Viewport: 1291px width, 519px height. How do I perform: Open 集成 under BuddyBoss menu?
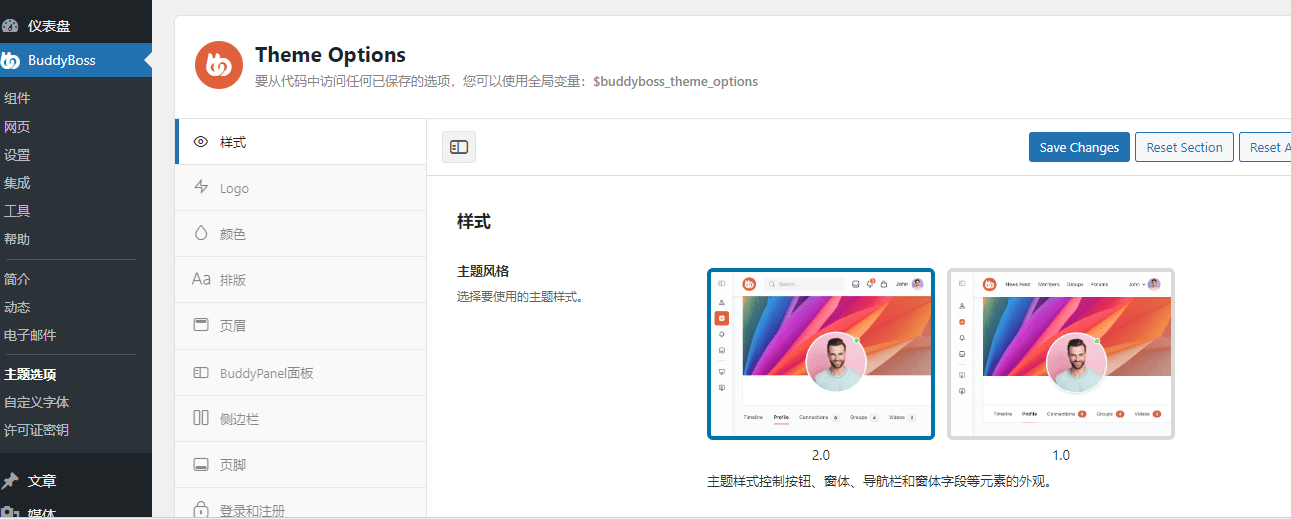pyautogui.click(x=17, y=183)
